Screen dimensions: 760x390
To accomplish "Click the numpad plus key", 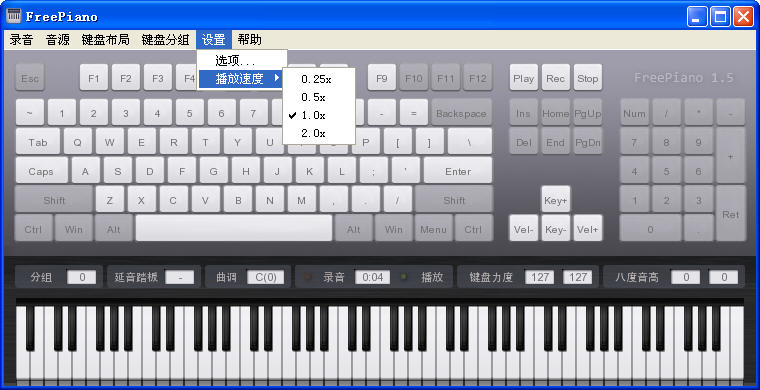I will (731, 156).
